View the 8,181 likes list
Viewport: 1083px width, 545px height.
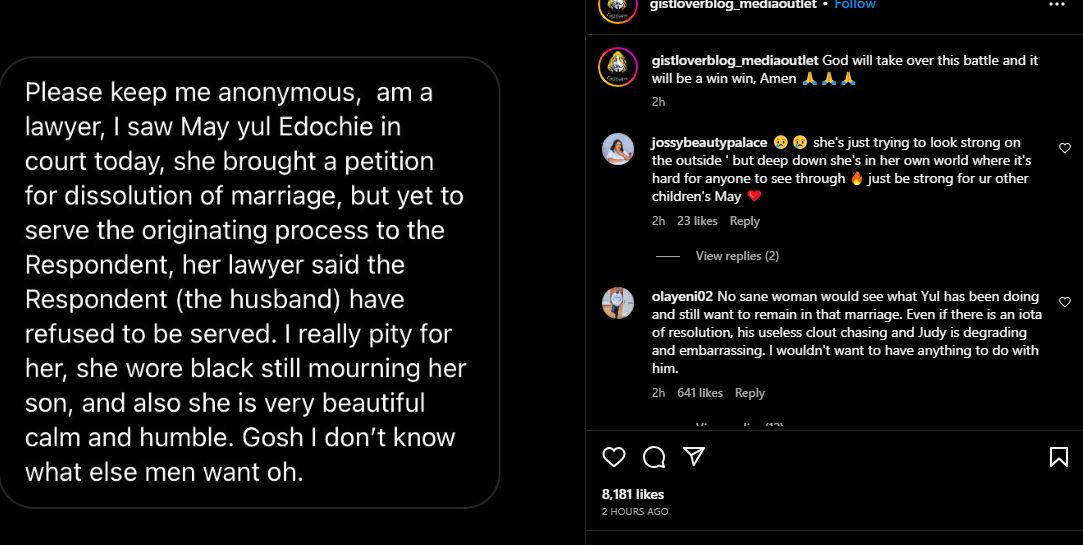[633, 494]
